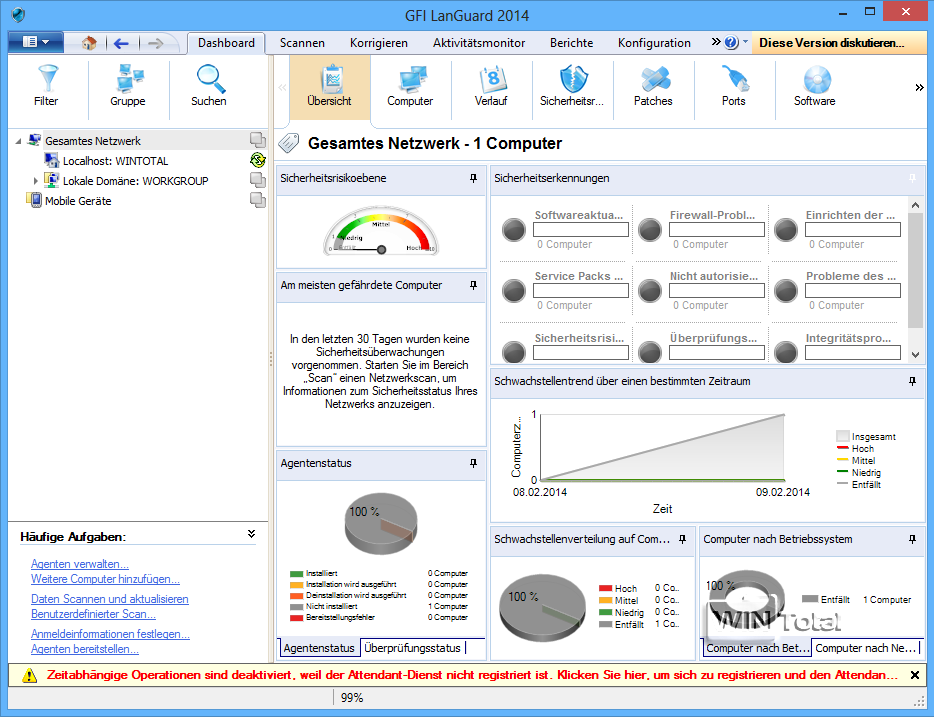This screenshot has width=934, height=717.
Task: Collapse the Häufige Aufgaben section
Action: (251, 534)
